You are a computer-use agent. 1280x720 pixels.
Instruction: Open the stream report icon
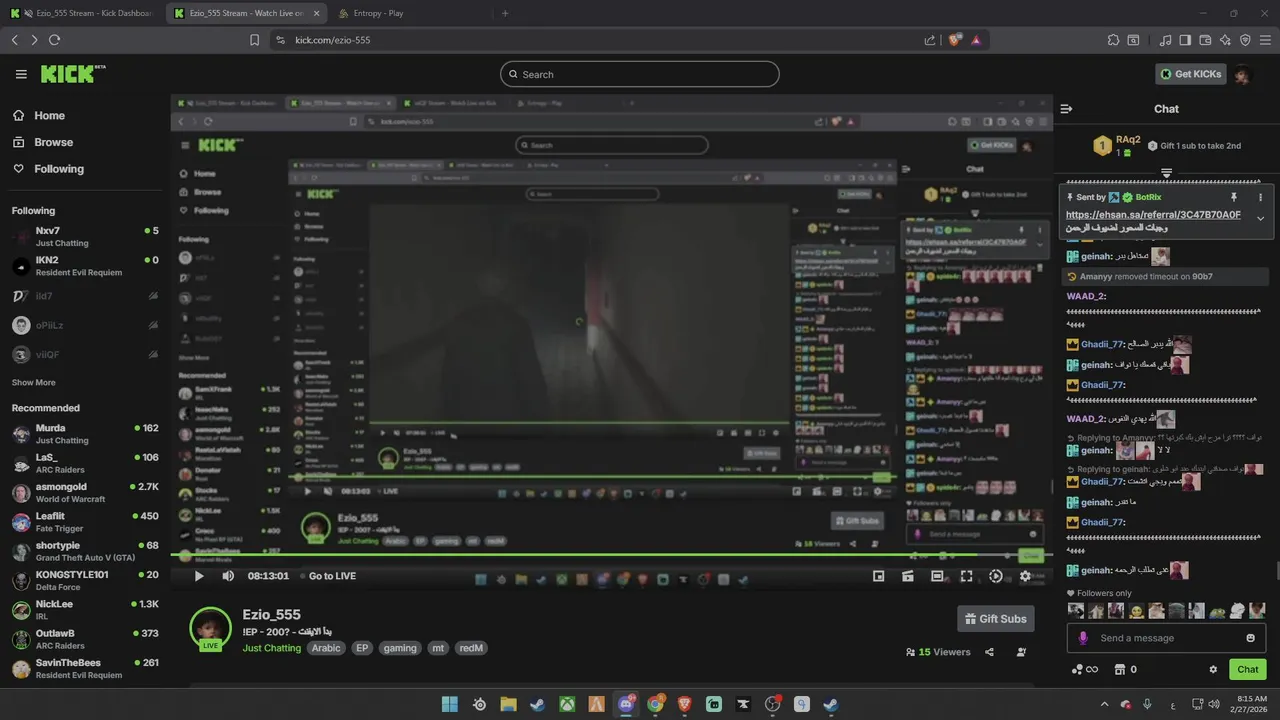(x=1021, y=652)
